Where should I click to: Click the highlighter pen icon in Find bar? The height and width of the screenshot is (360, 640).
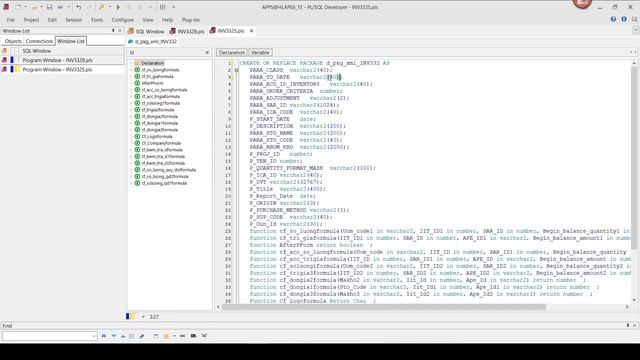point(142,336)
